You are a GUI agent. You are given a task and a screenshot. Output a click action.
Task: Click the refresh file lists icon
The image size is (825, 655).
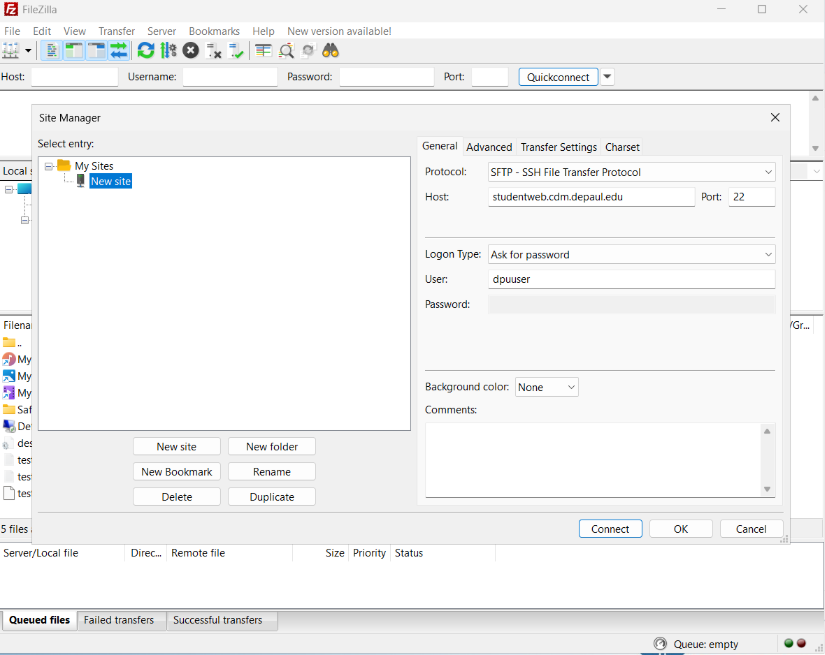coord(146,50)
